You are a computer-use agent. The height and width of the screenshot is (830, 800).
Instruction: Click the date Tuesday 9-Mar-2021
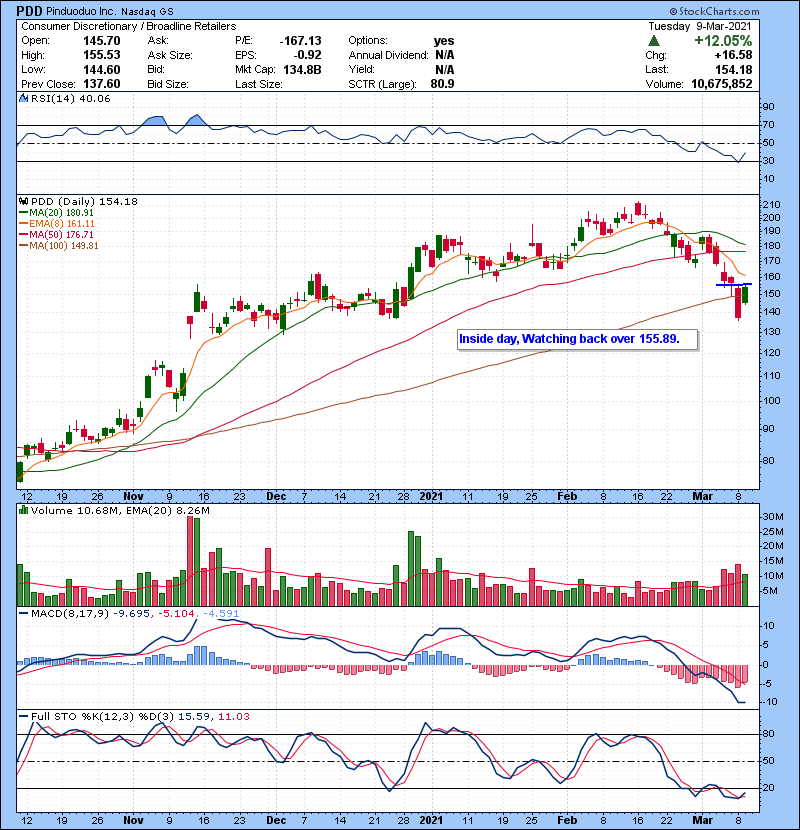pos(699,26)
